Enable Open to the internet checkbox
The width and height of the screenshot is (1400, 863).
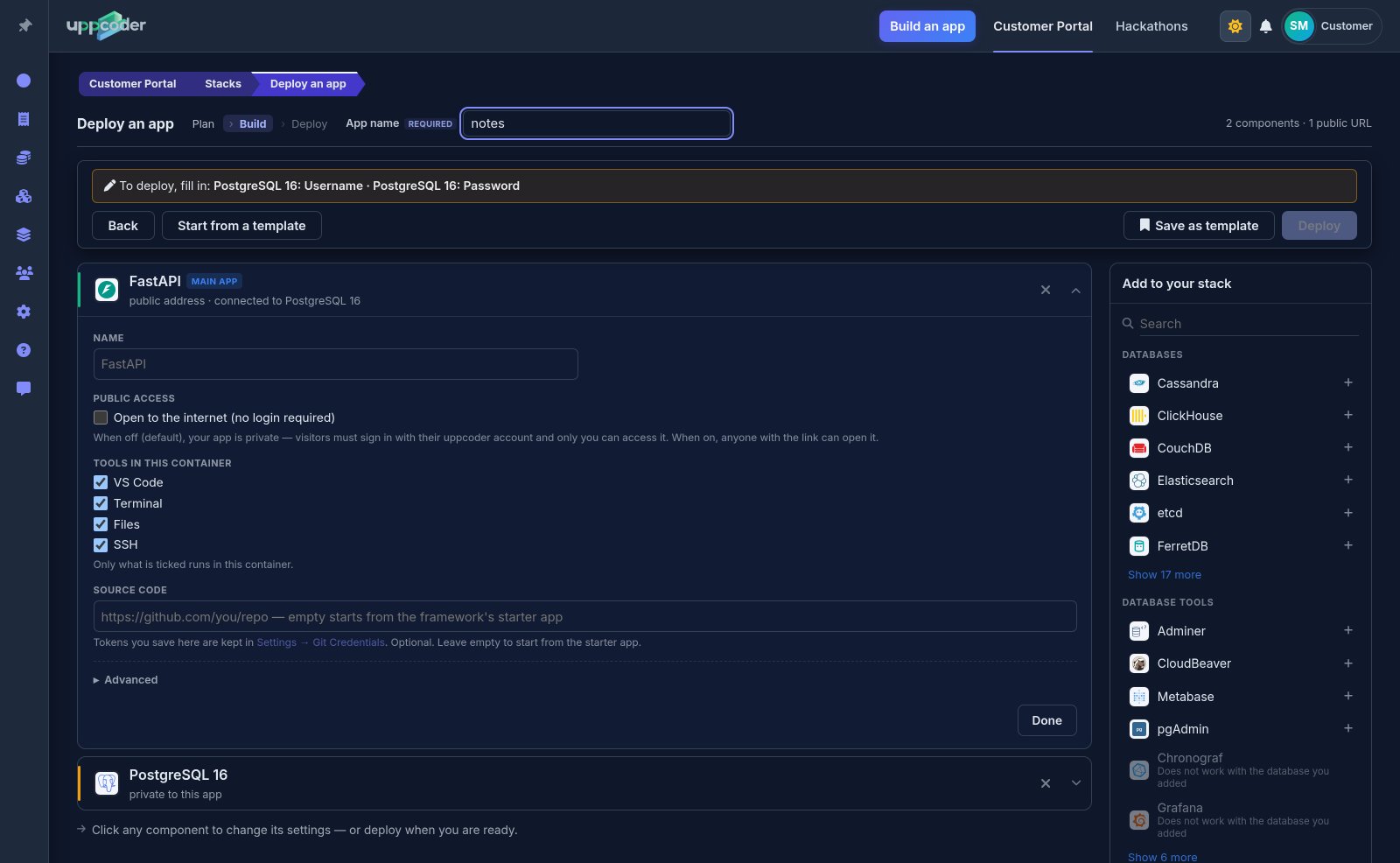101,417
